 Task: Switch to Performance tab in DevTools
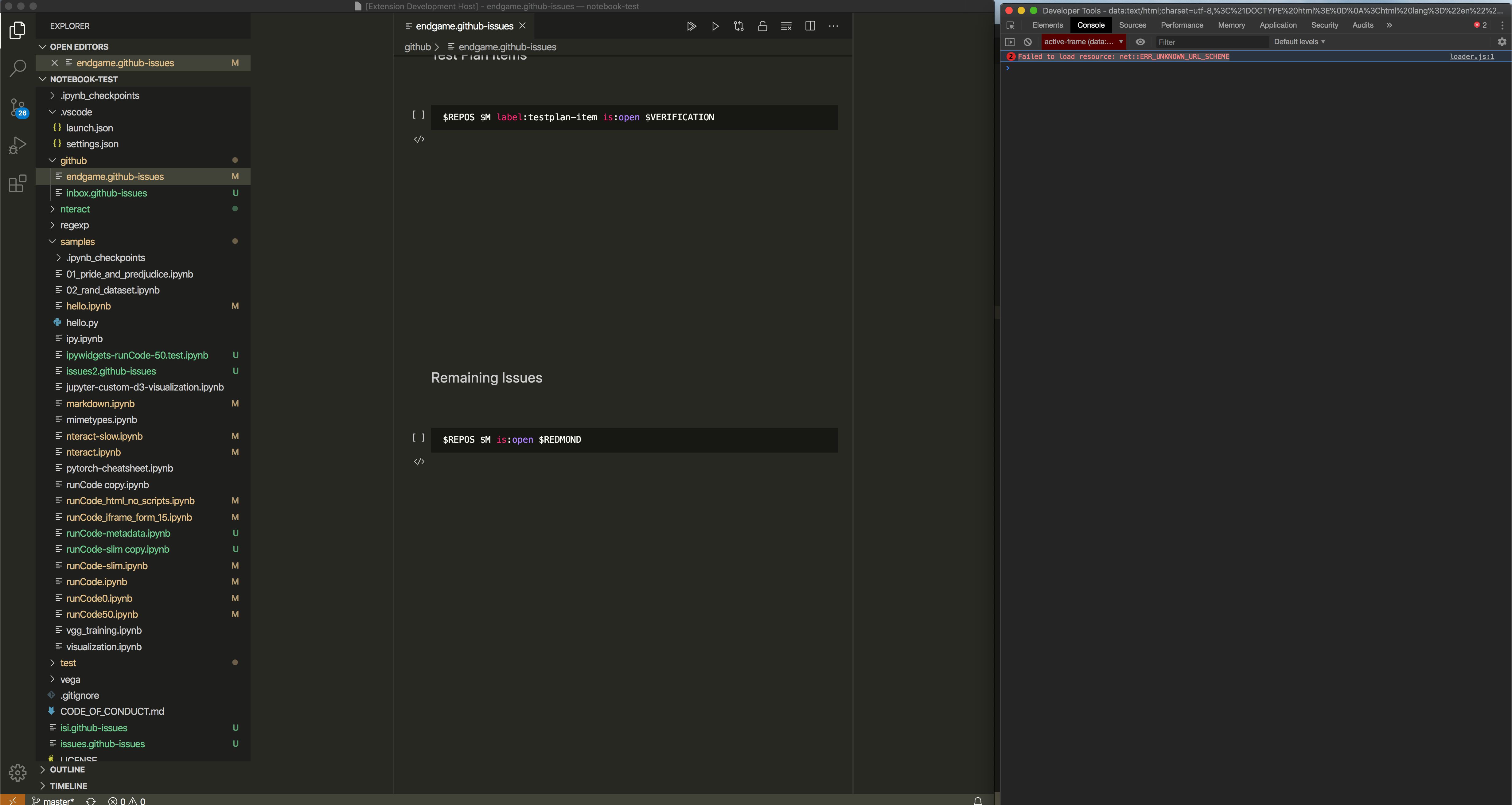(x=1182, y=25)
